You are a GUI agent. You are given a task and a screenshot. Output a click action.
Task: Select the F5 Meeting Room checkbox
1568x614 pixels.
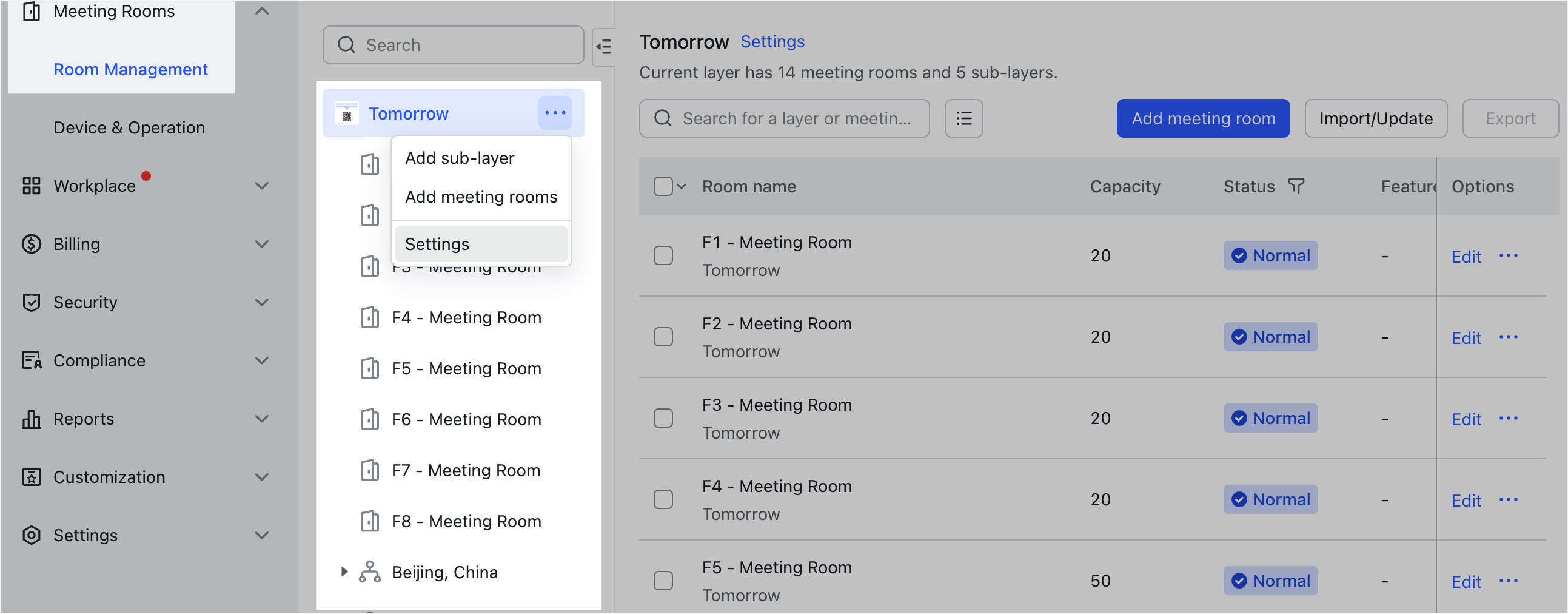click(x=663, y=581)
